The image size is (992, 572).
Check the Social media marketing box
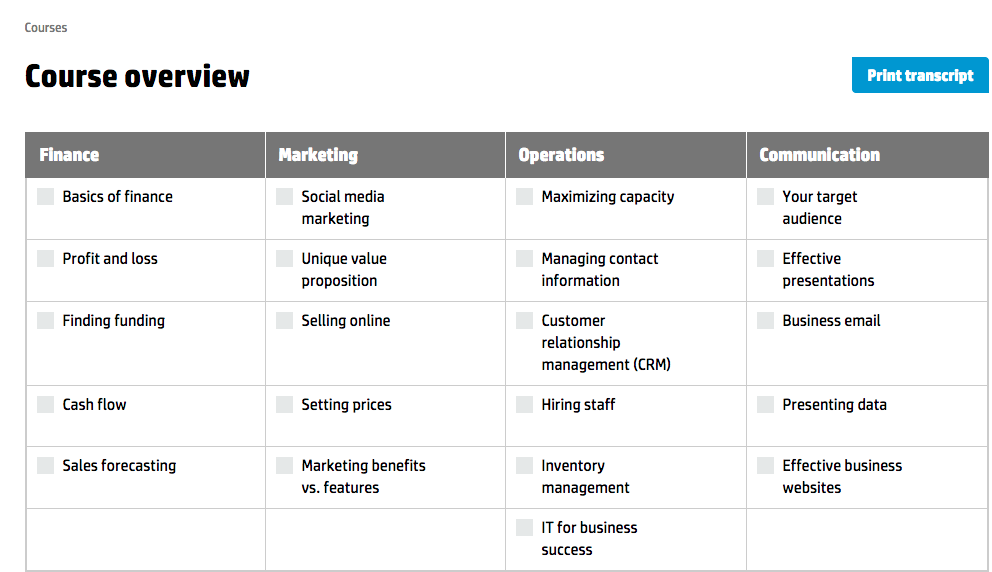tap(285, 197)
